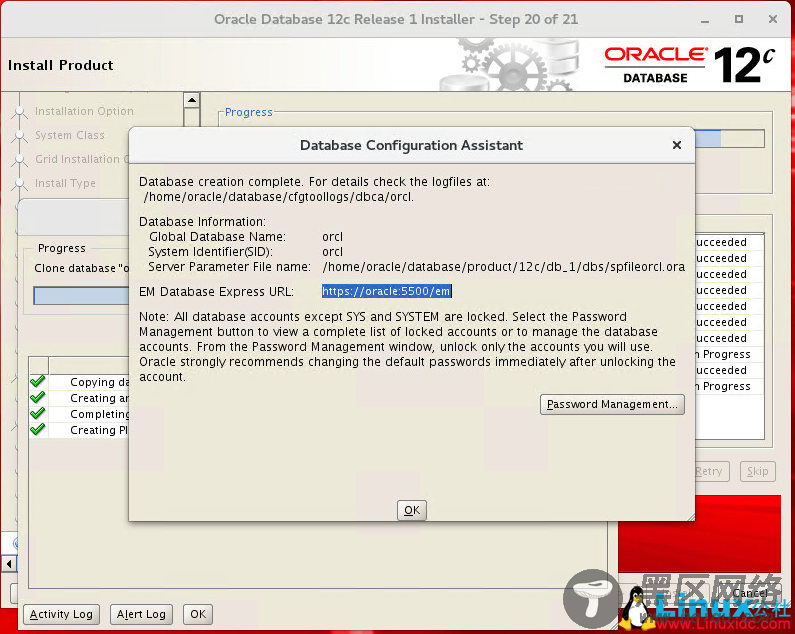Minimize the Oracle installer window

click(705, 20)
